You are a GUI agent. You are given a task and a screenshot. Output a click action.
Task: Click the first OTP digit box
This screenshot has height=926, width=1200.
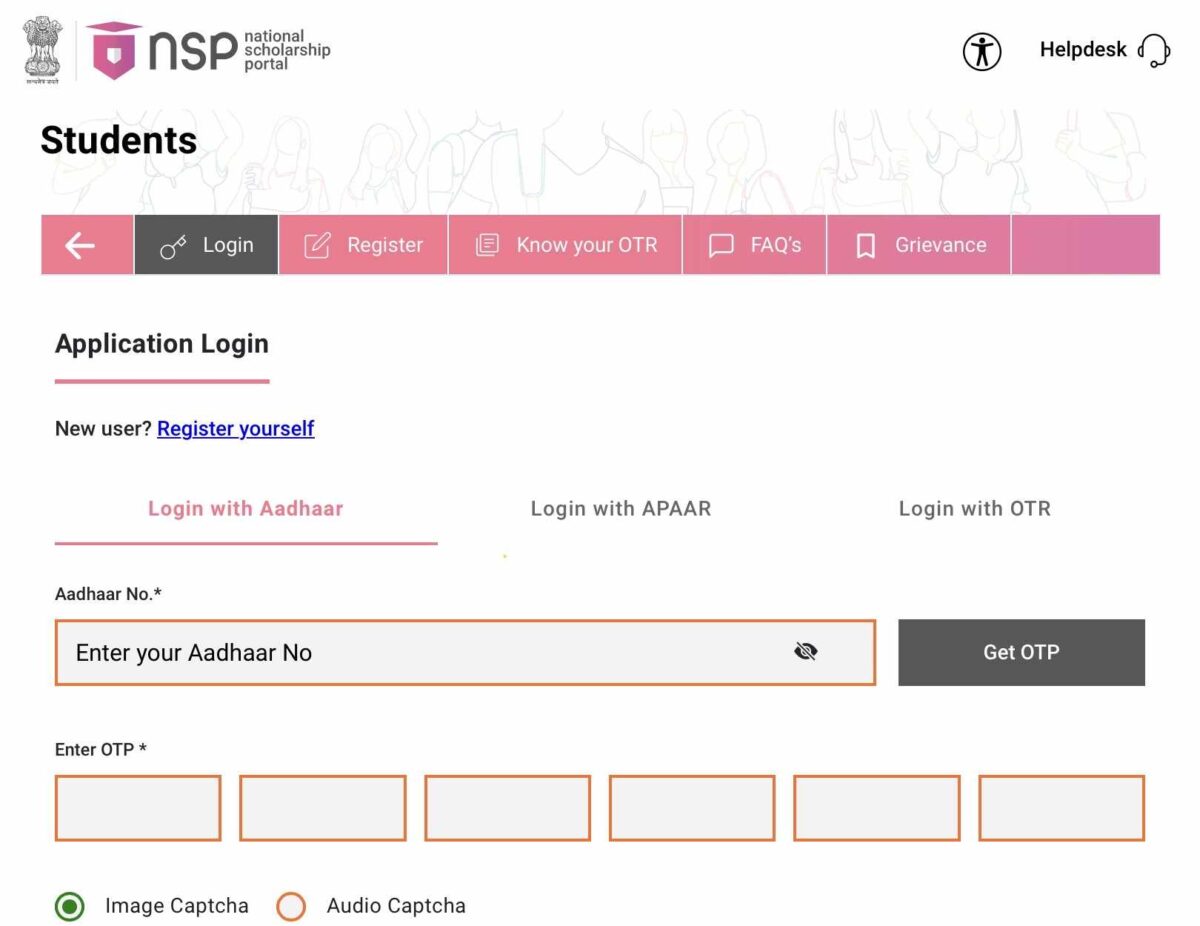click(x=138, y=808)
